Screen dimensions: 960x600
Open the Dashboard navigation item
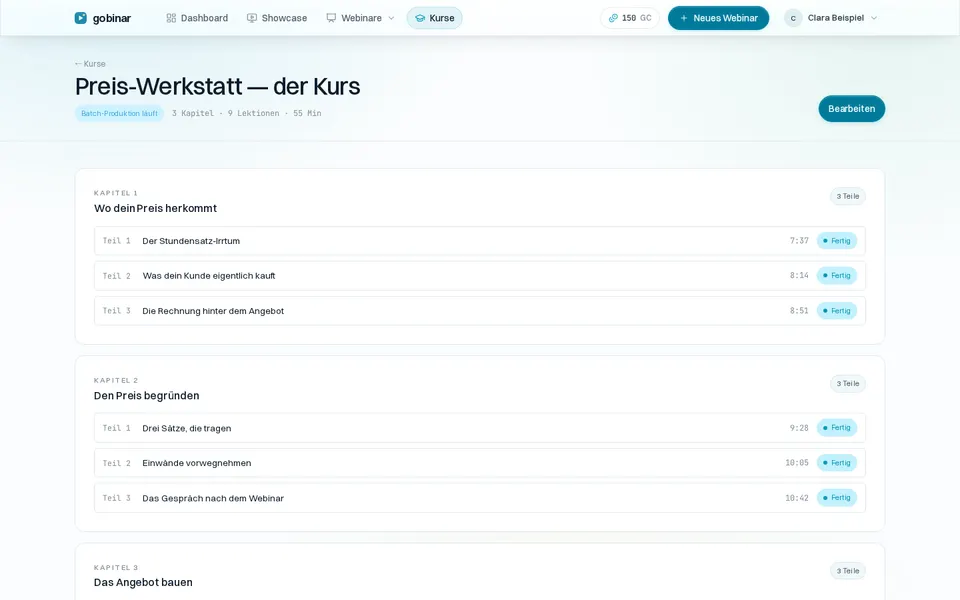(x=197, y=18)
